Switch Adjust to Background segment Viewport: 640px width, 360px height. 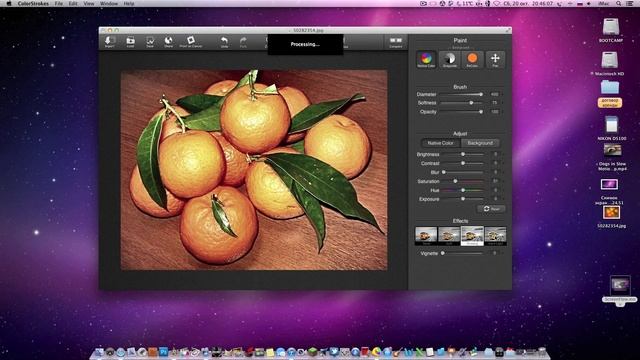point(480,143)
